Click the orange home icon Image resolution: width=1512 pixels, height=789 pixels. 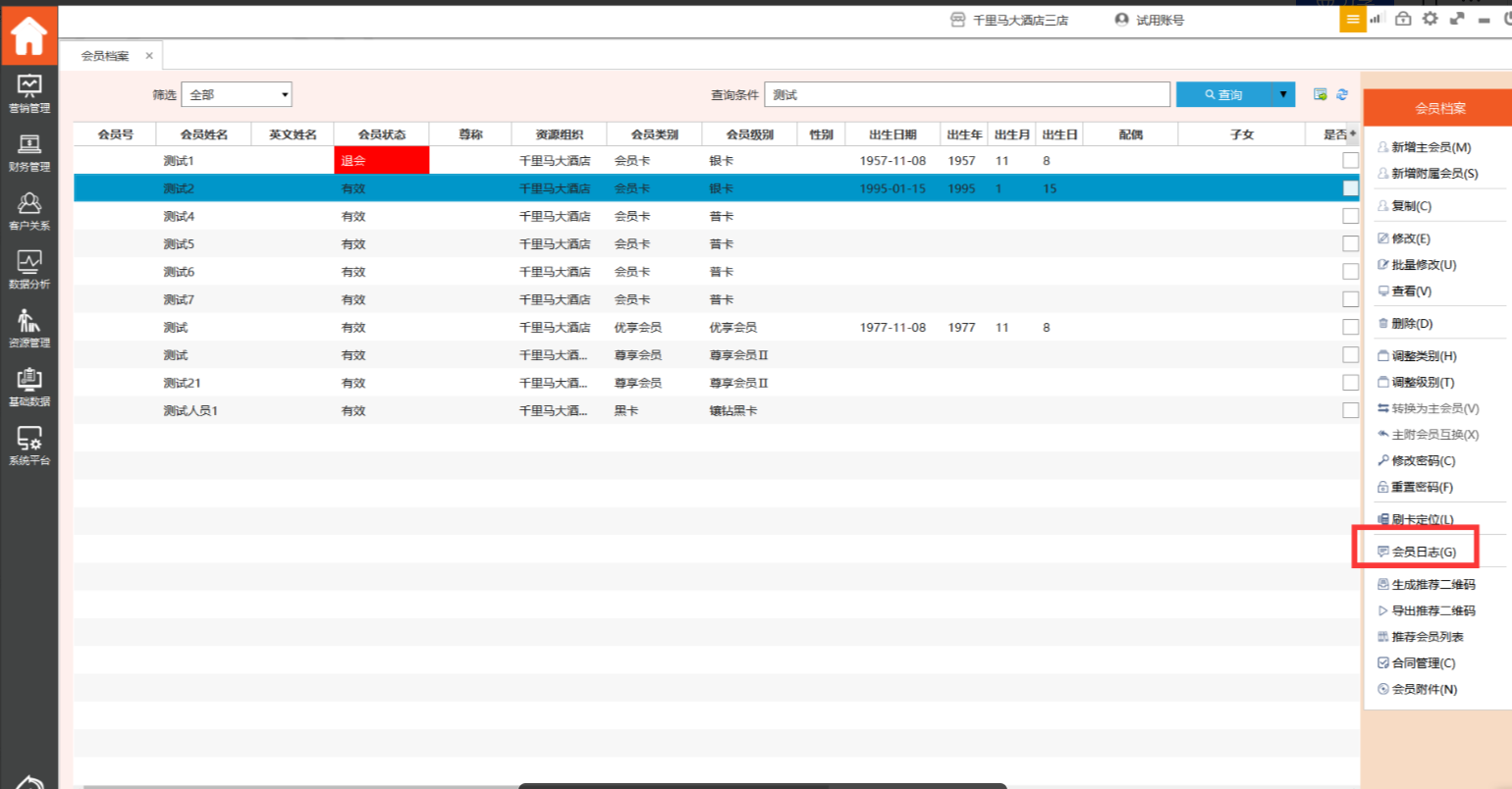point(28,36)
